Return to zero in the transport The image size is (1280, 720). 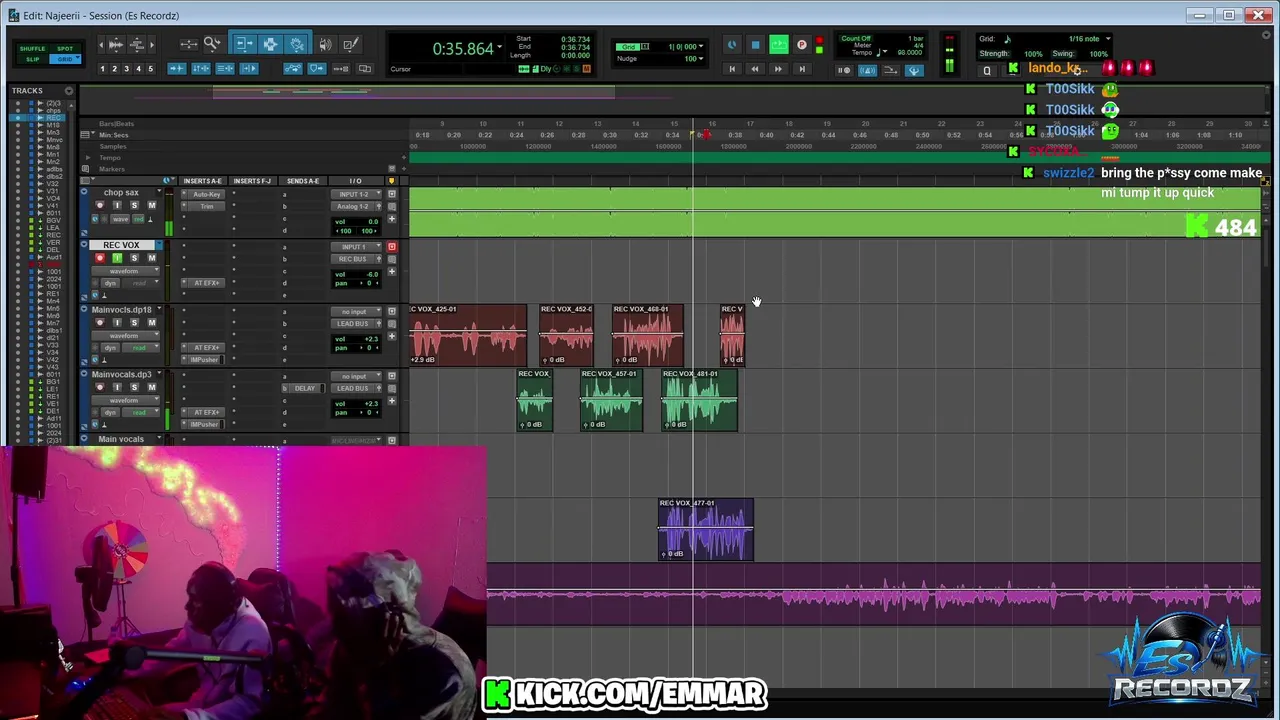point(732,69)
